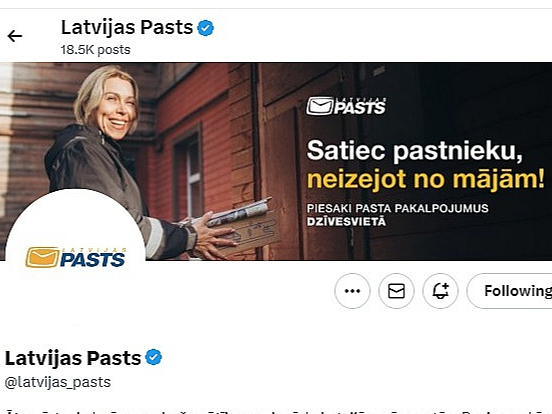552x414 pixels.
Task: Open direct message via envelope icon
Action: point(396,291)
